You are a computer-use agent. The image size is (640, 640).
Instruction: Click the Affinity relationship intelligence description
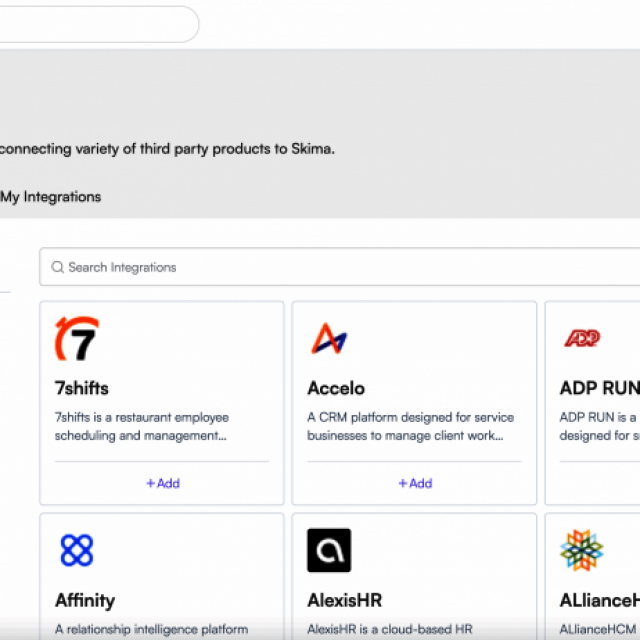[151, 629]
